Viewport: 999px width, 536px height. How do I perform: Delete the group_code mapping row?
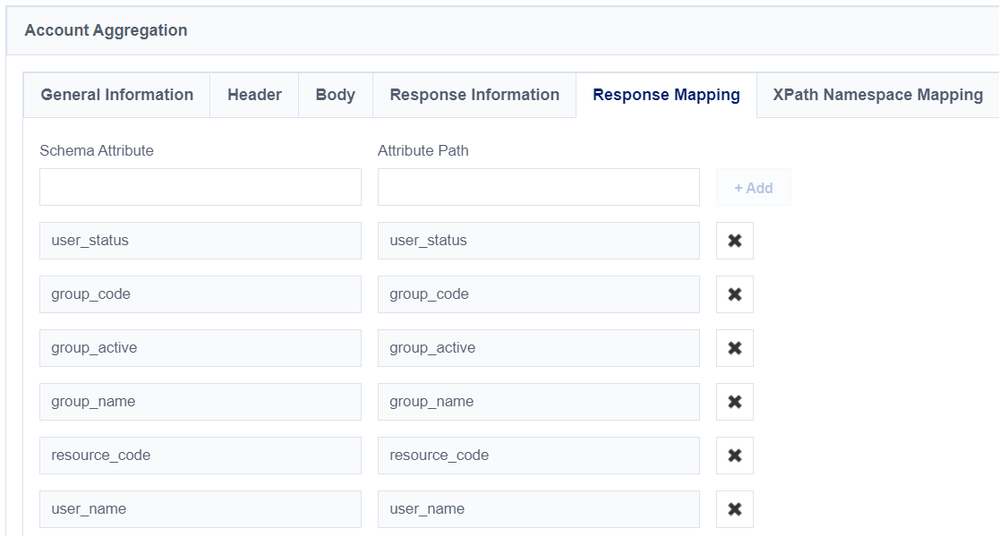(734, 295)
